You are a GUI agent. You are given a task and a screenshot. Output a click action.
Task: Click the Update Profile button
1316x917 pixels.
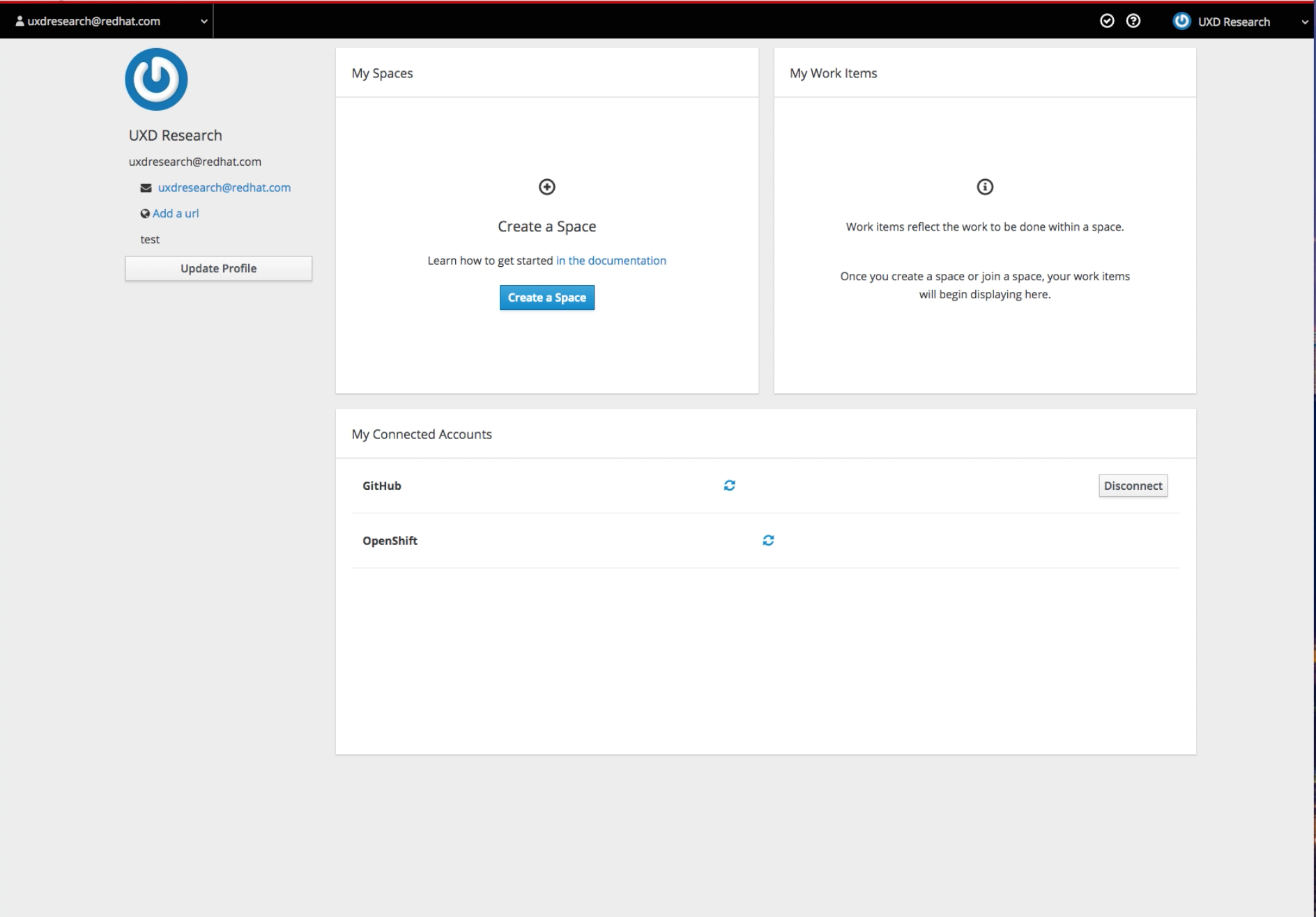218,268
